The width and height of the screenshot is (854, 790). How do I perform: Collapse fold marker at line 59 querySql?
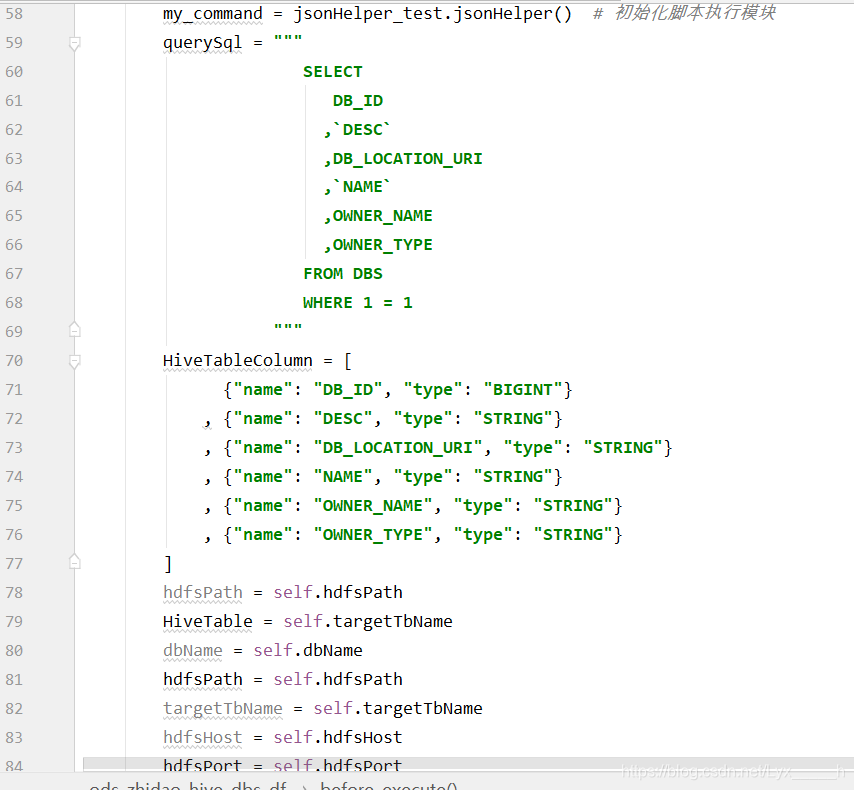click(x=75, y=43)
